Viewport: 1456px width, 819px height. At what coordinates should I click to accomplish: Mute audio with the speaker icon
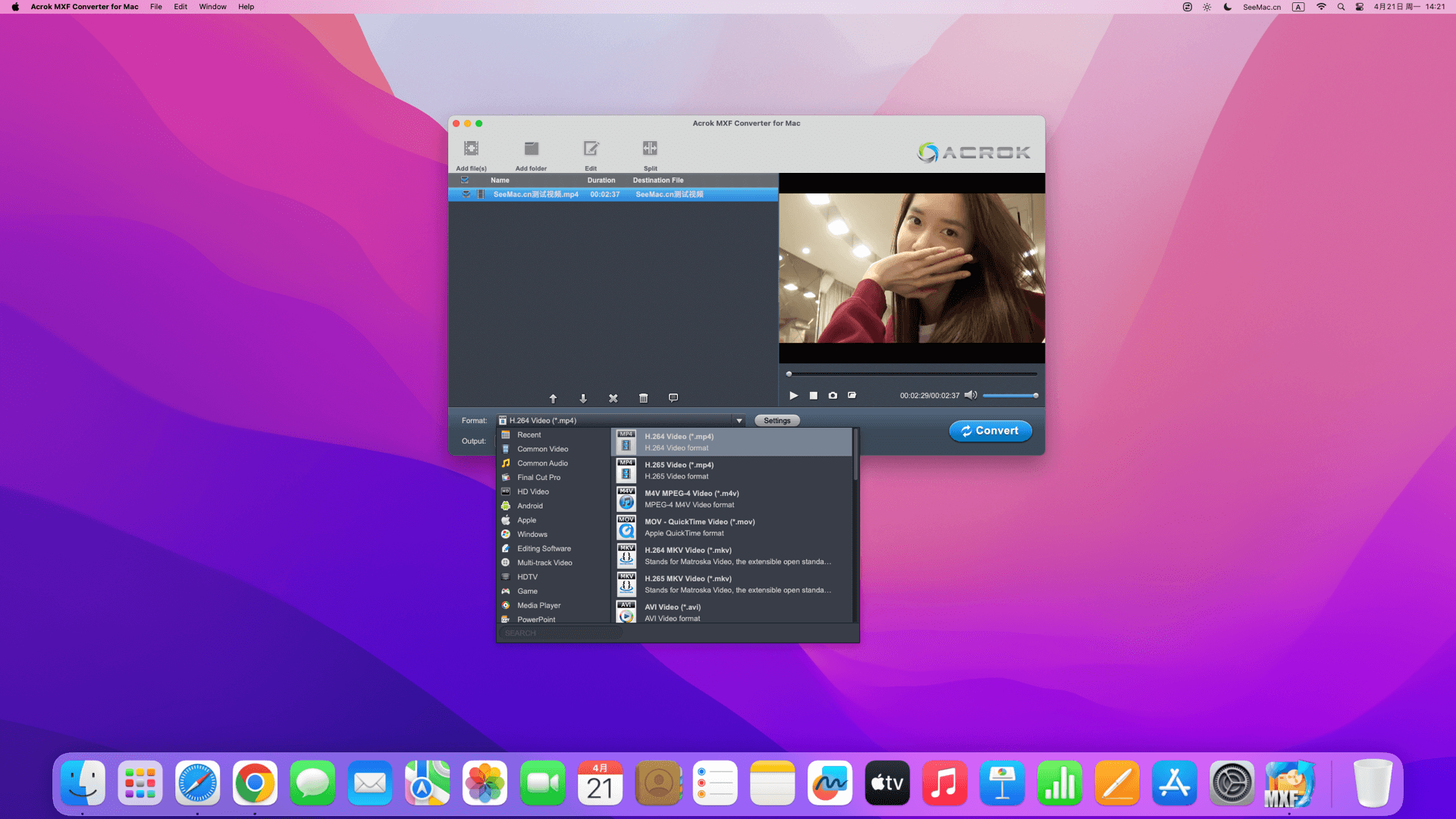pyautogui.click(x=970, y=395)
